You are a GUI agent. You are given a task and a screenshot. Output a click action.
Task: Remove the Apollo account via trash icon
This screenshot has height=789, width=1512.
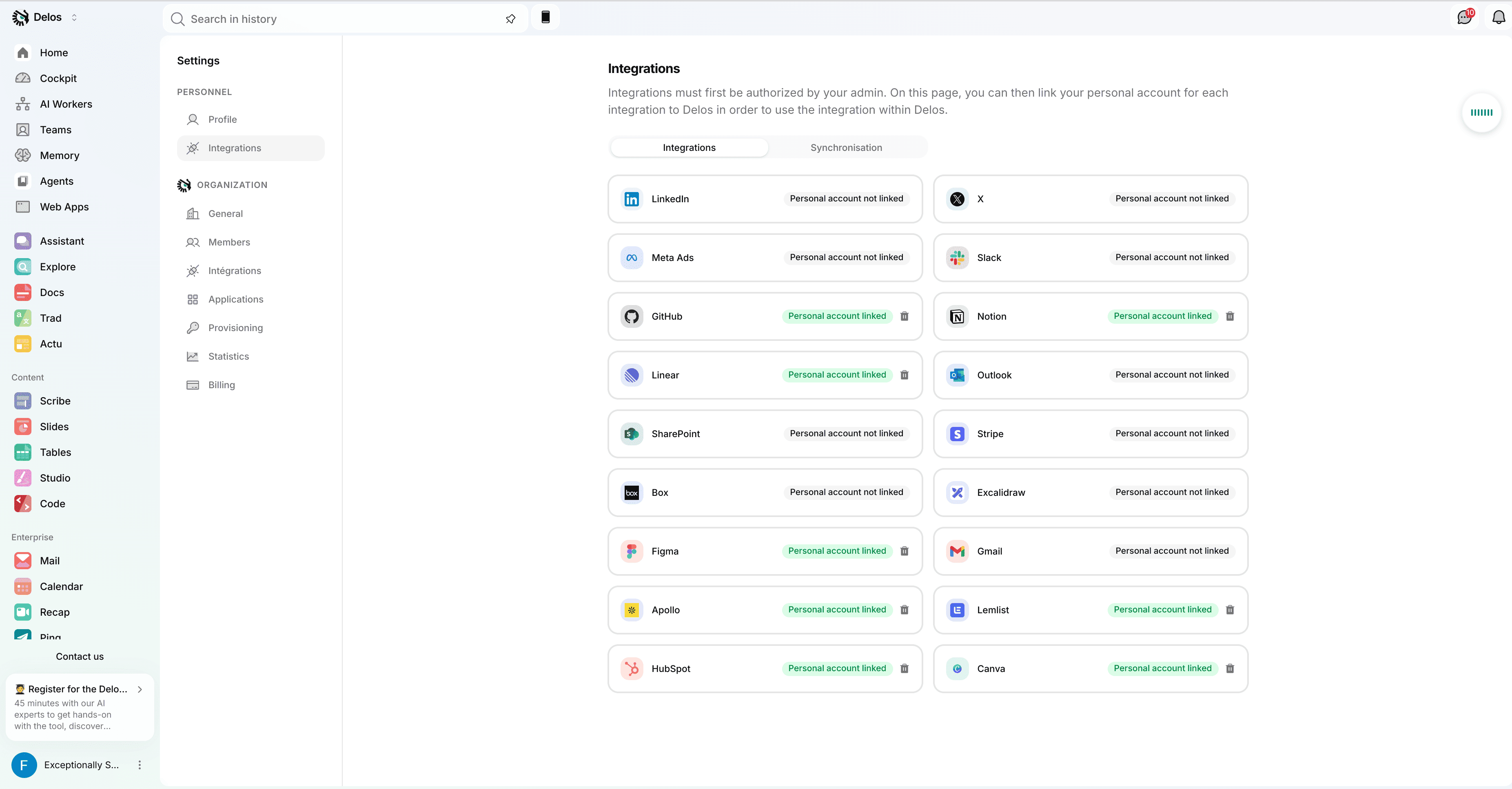click(905, 610)
